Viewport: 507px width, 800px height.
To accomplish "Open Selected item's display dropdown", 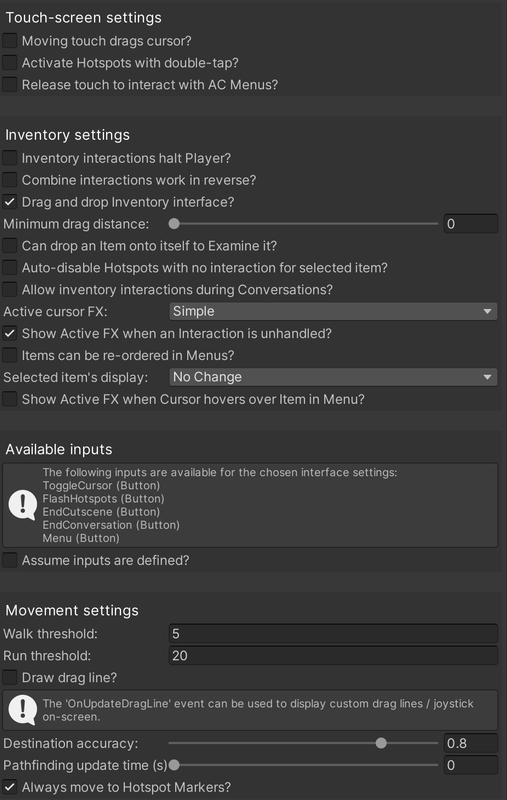I will click(333, 377).
